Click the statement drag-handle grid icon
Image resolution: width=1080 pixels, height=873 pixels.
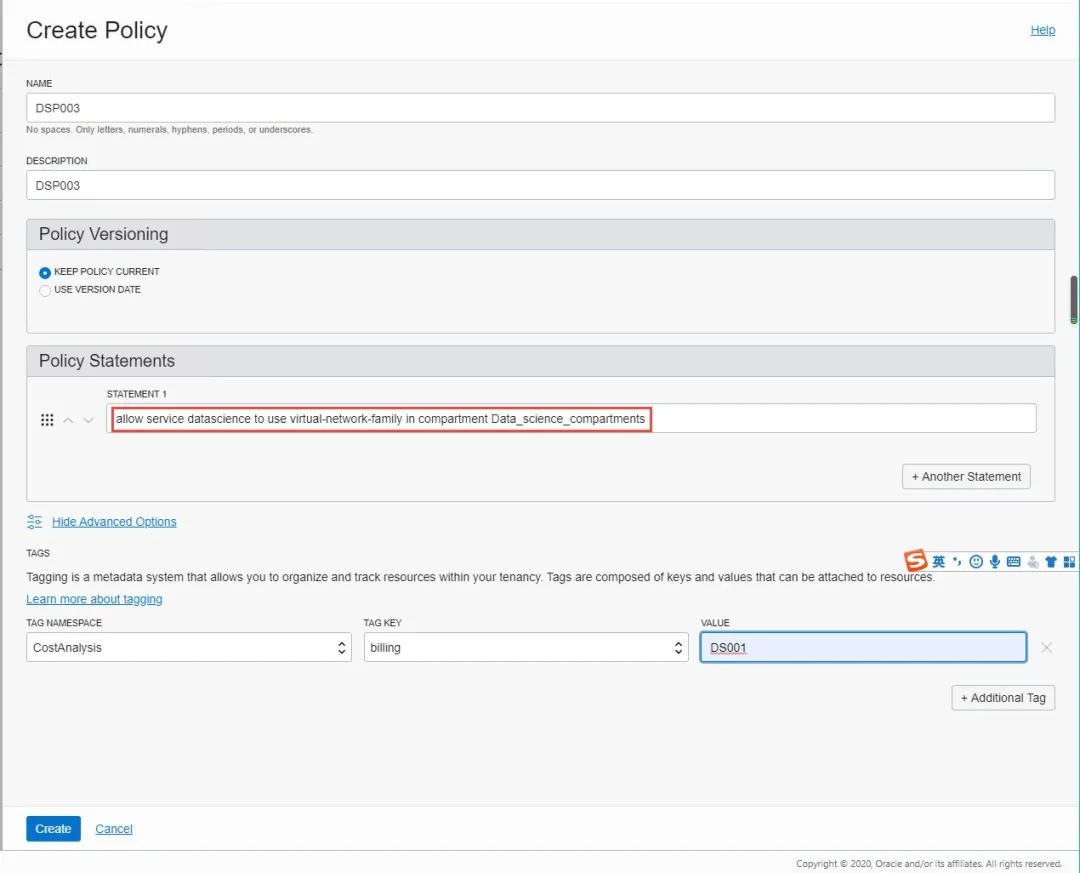click(47, 420)
